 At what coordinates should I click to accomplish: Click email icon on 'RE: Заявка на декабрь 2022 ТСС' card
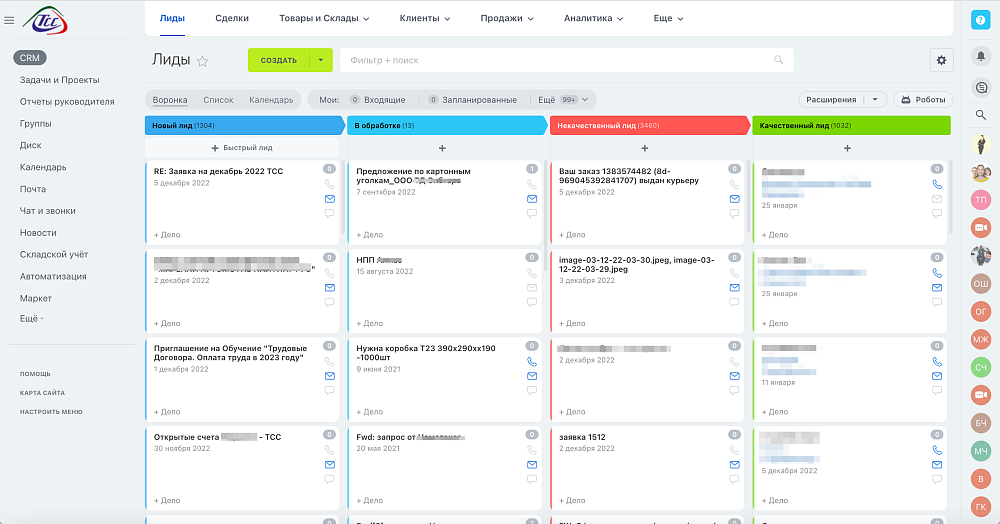(x=329, y=199)
